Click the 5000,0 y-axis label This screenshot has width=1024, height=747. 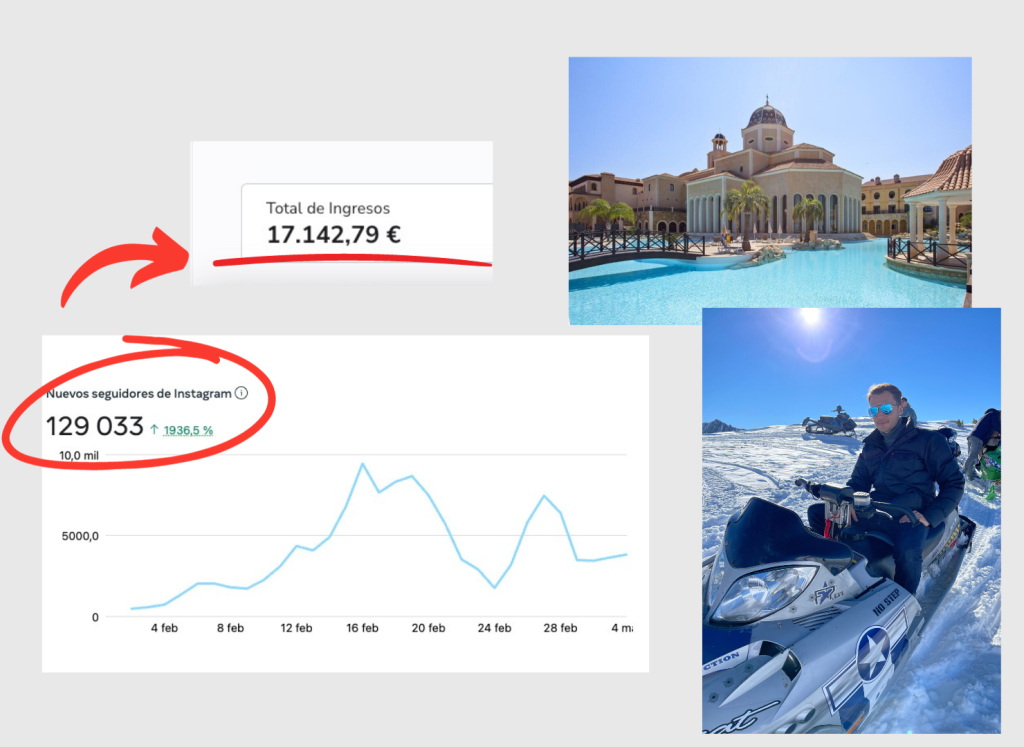pos(80,536)
